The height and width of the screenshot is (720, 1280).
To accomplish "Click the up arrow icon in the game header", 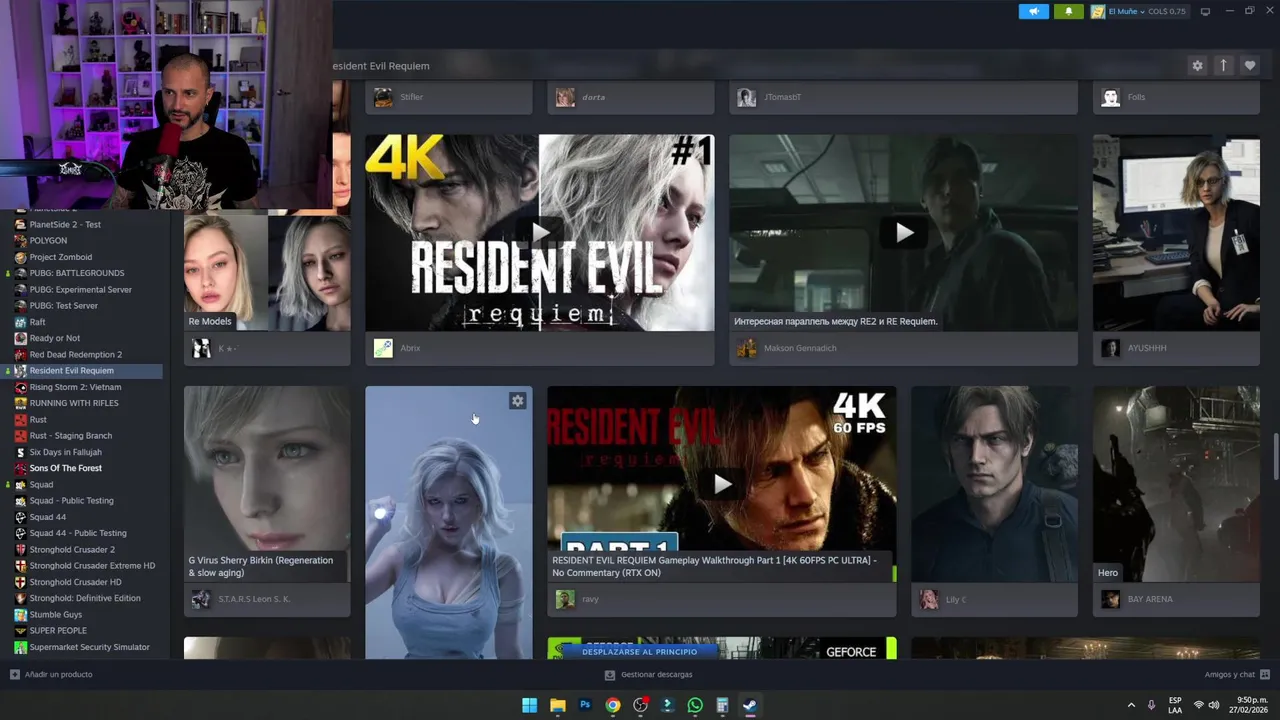I will [x=1223, y=65].
